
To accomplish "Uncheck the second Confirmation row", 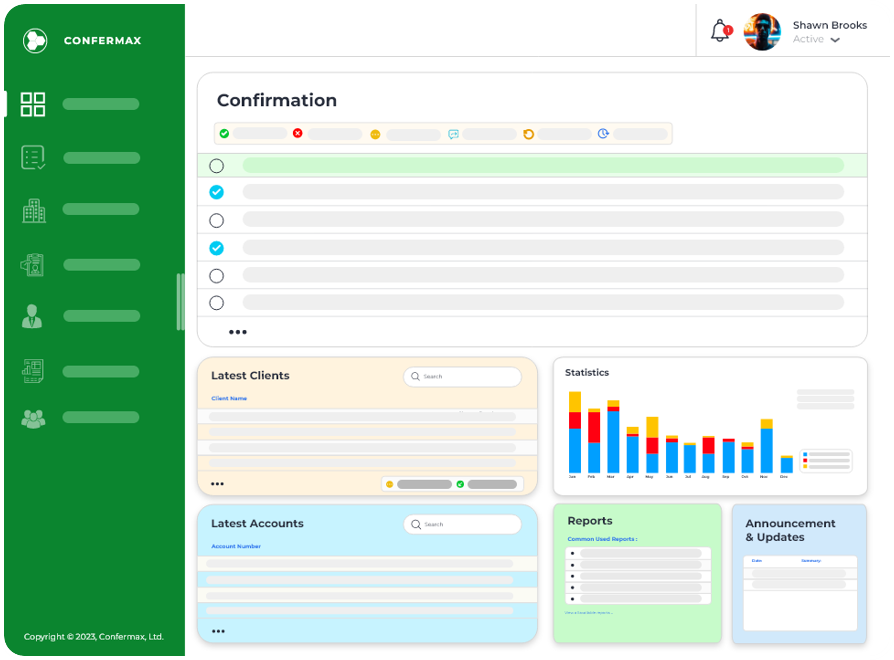I will (217, 192).
